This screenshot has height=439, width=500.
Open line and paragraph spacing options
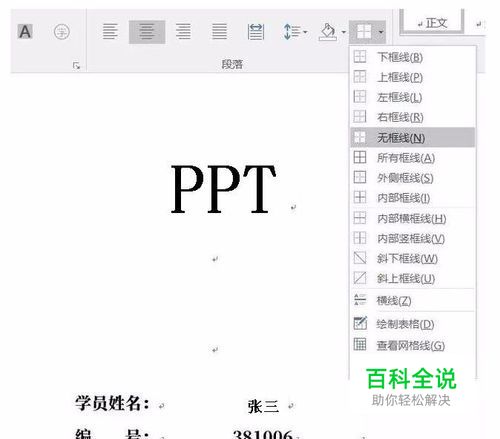point(295,32)
